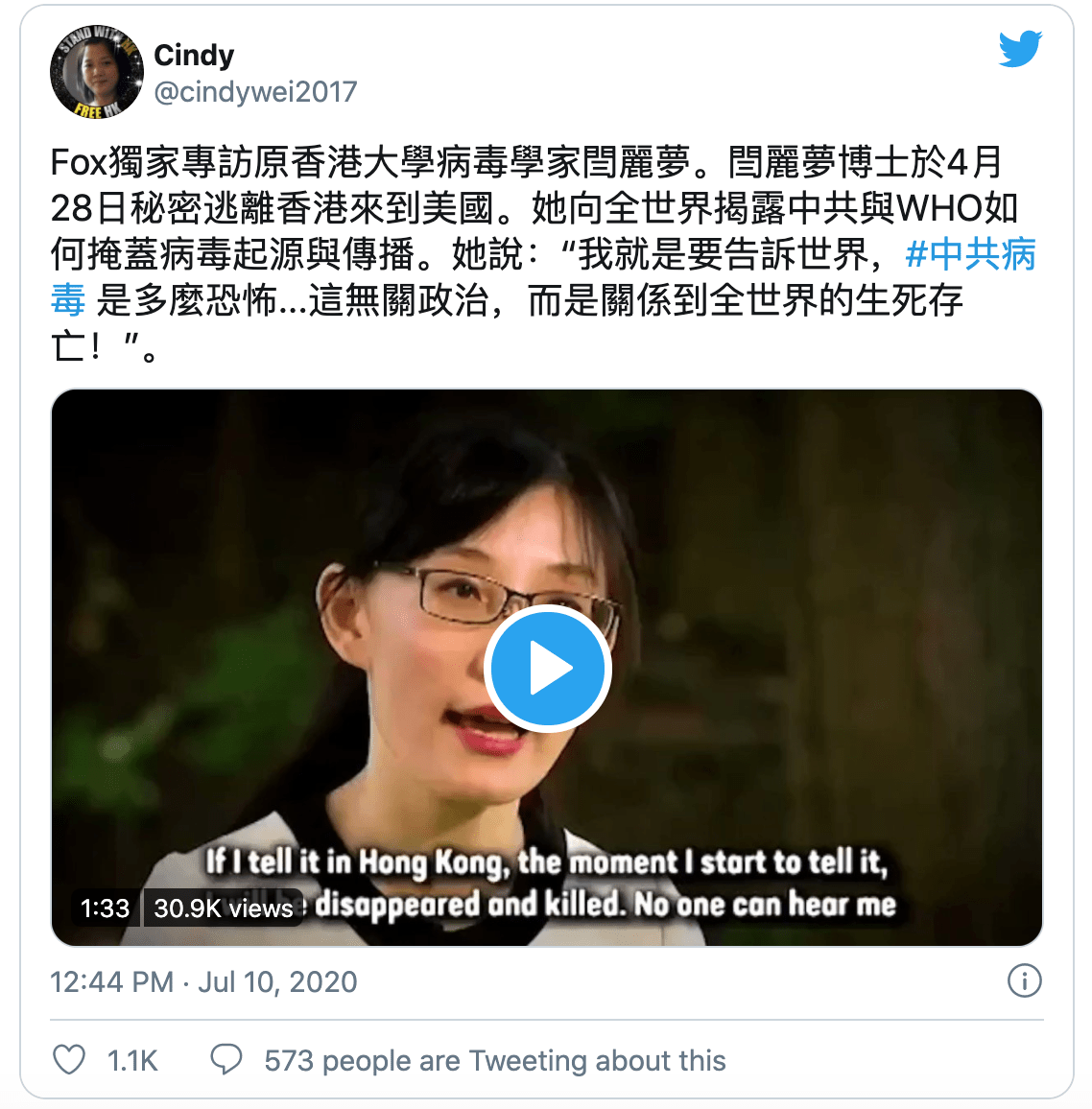Viewport: 1092px width, 1109px height.
Task: Open Cindy's profile avatar
Action: [x=97, y=71]
